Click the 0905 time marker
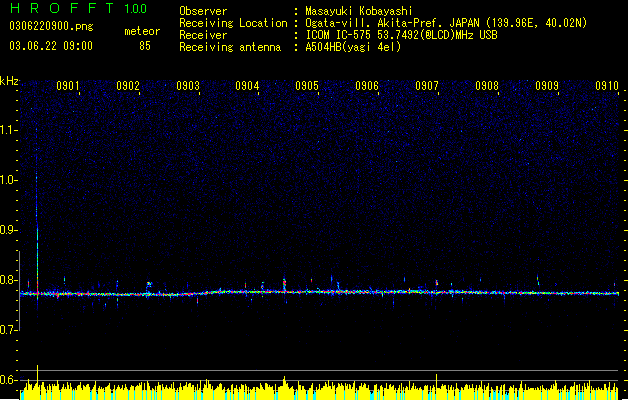 tap(307, 86)
